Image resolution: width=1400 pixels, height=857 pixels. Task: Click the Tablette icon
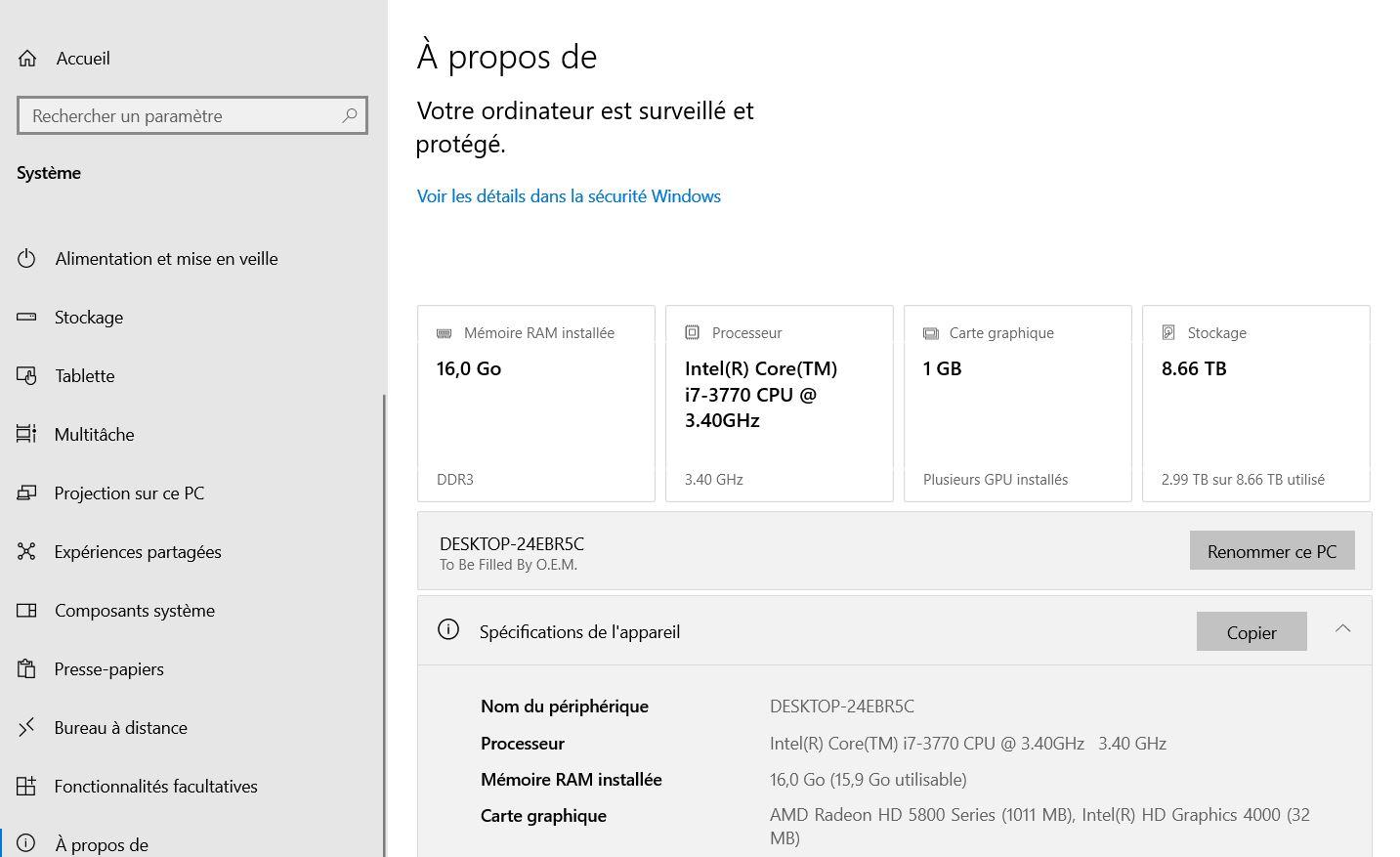(26, 376)
